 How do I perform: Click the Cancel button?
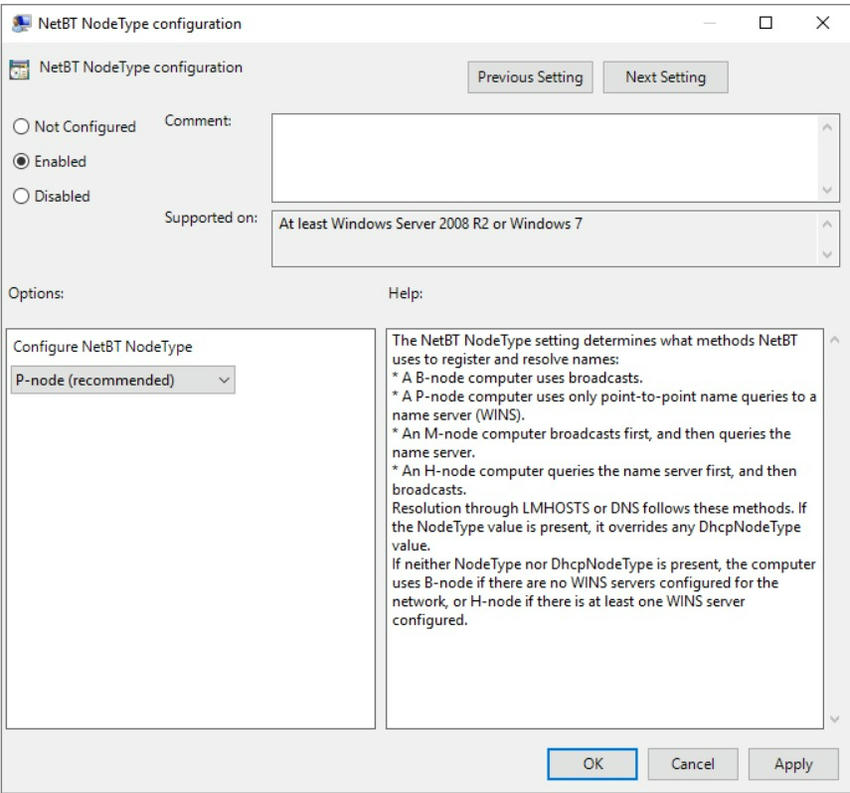692,764
